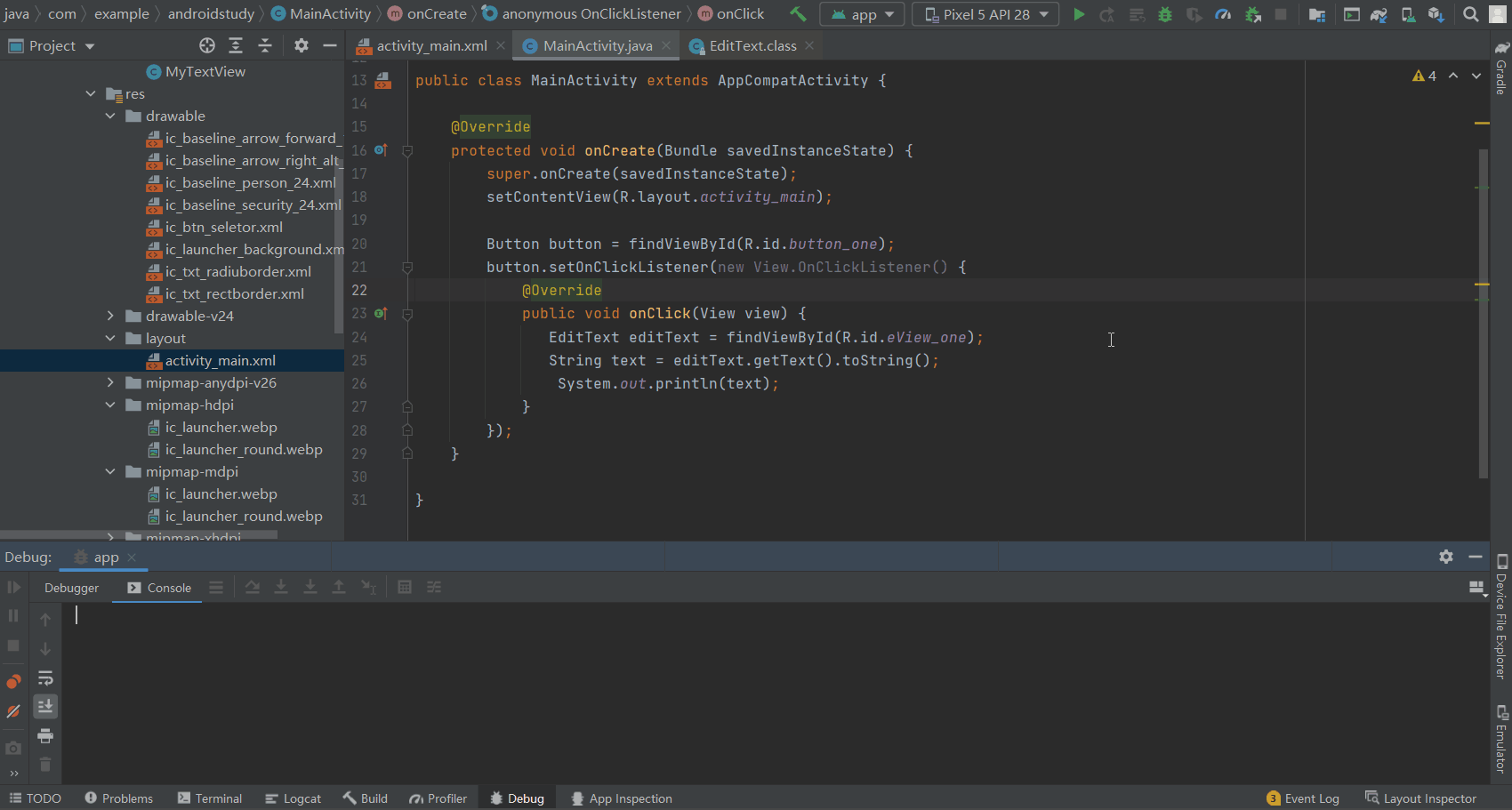1512x810 pixels.
Task: Expand the drawable-v24 folder
Action: (x=110, y=316)
